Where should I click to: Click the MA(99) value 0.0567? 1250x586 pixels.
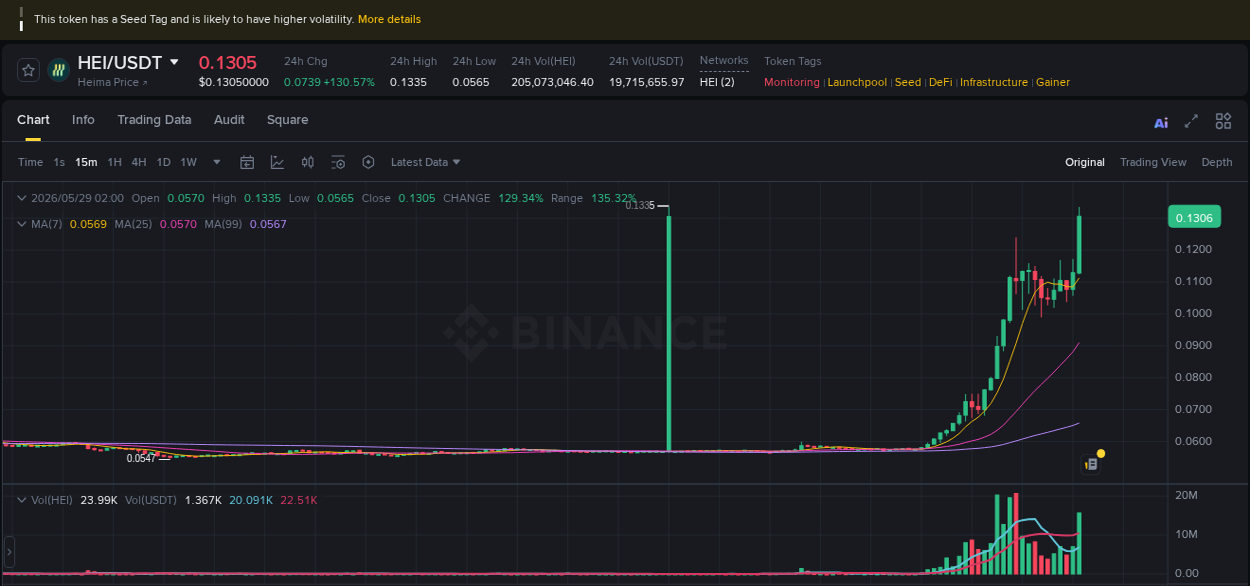[x=268, y=224]
